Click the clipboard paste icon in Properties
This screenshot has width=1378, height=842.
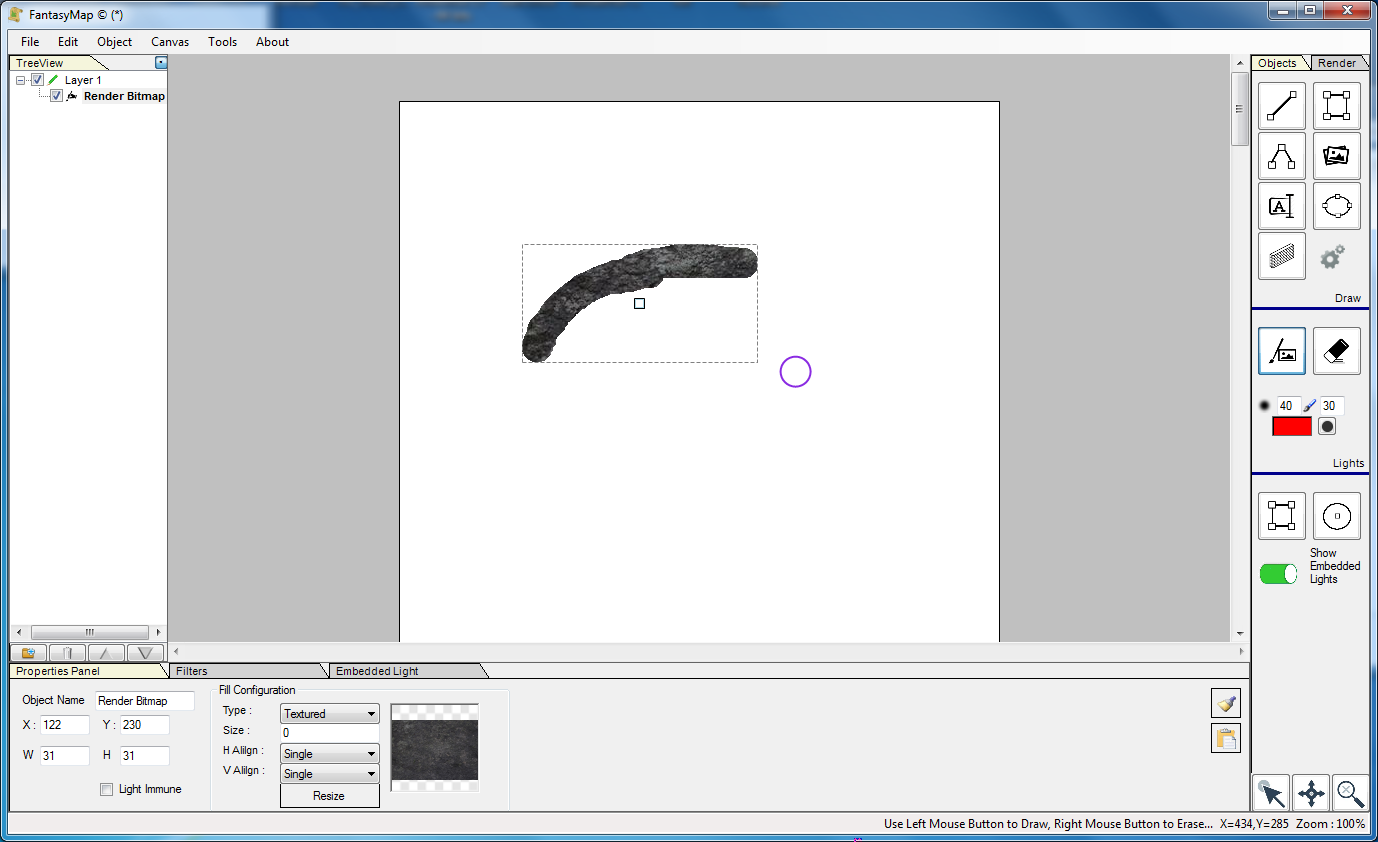click(x=1226, y=738)
